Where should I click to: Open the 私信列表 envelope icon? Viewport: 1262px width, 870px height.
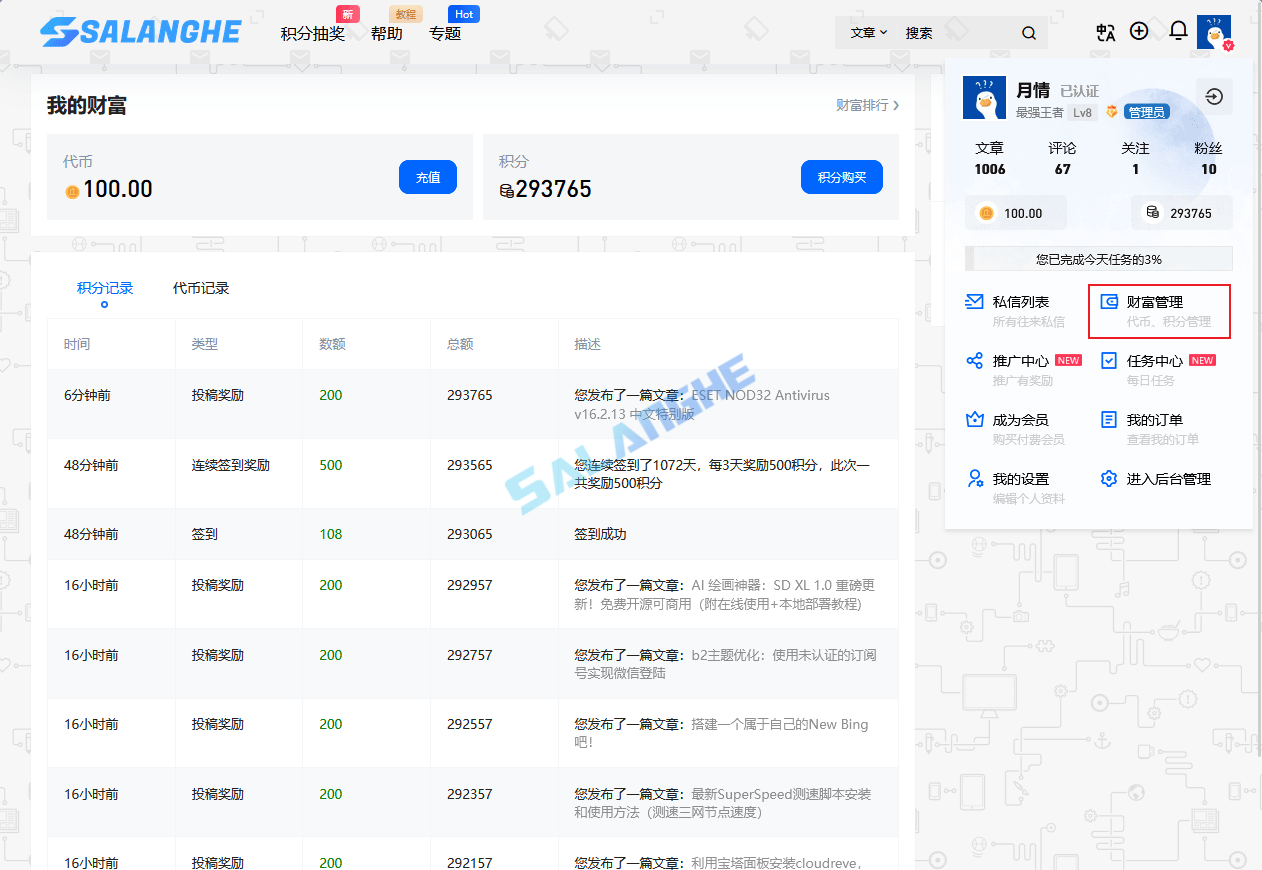click(974, 300)
